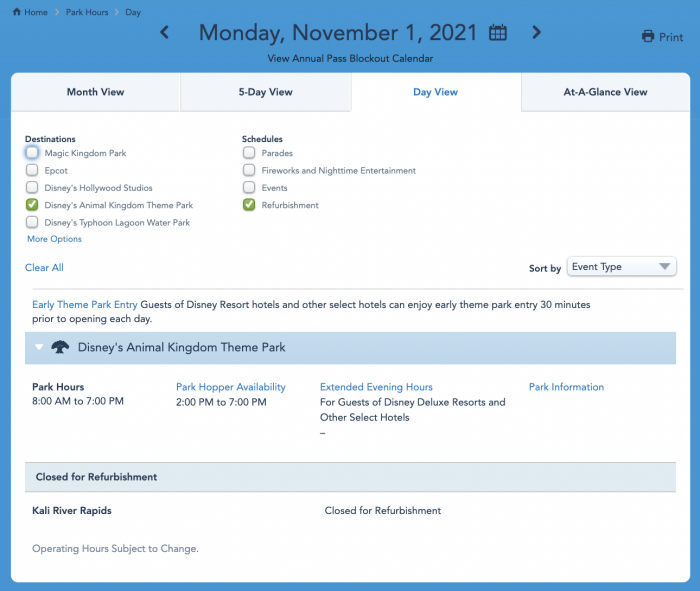
Task: Collapse the Disney's Animal Kingdom section arrow
Action: coord(39,347)
